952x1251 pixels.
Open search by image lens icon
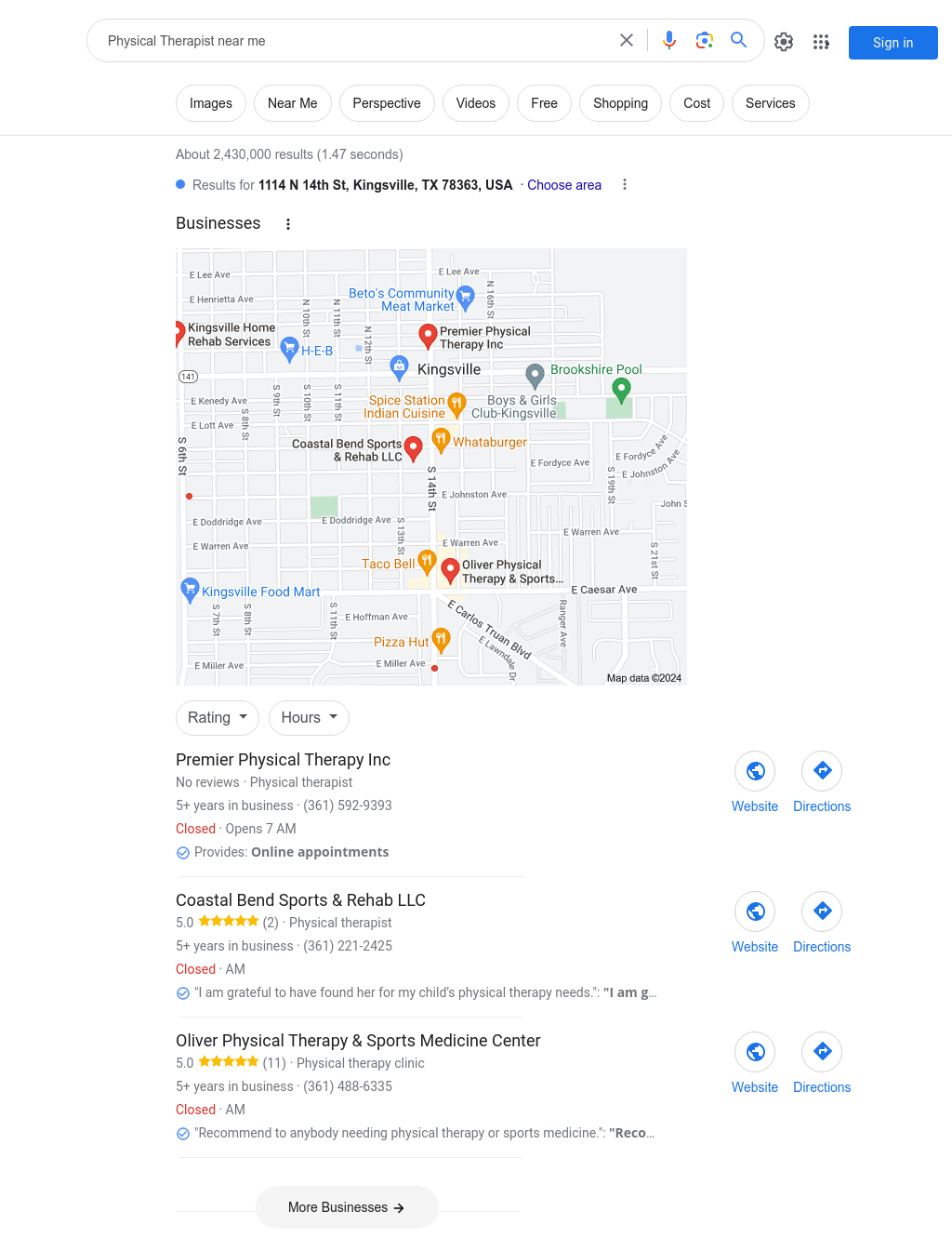click(x=705, y=40)
